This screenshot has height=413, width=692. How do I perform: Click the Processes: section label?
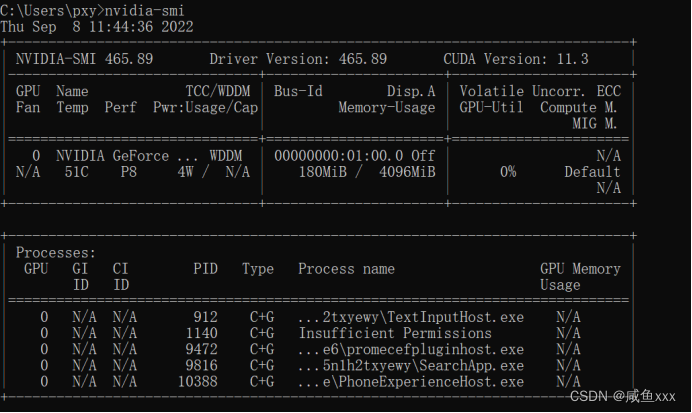pos(56,252)
